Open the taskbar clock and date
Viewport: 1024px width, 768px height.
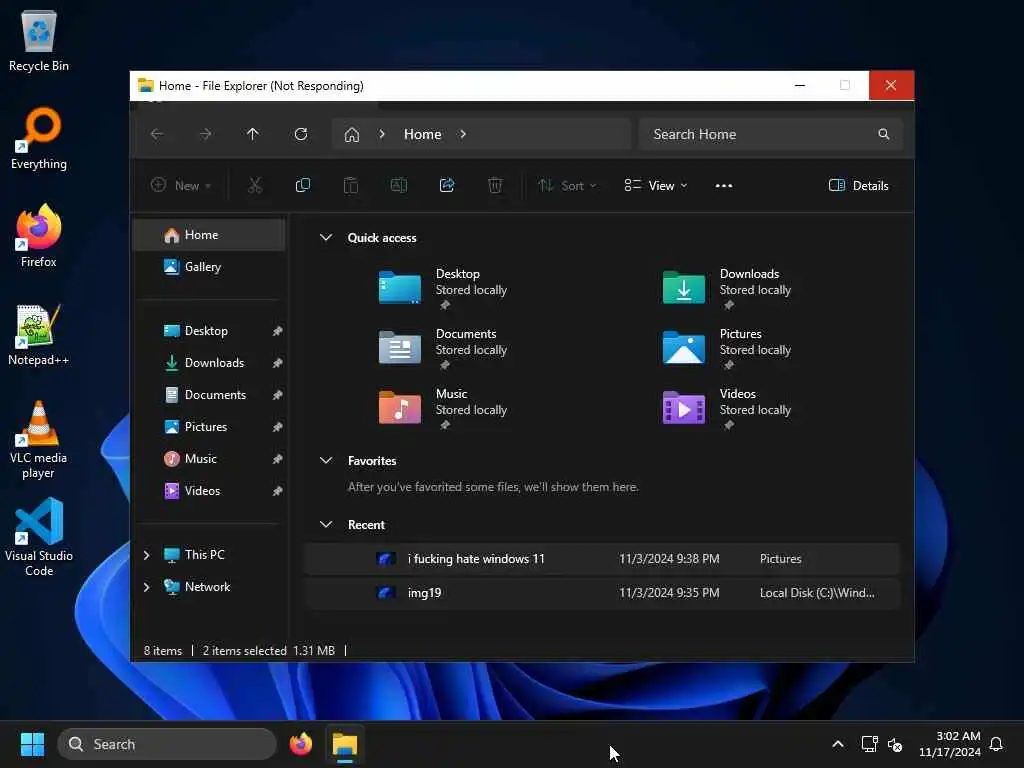point(950,744)
